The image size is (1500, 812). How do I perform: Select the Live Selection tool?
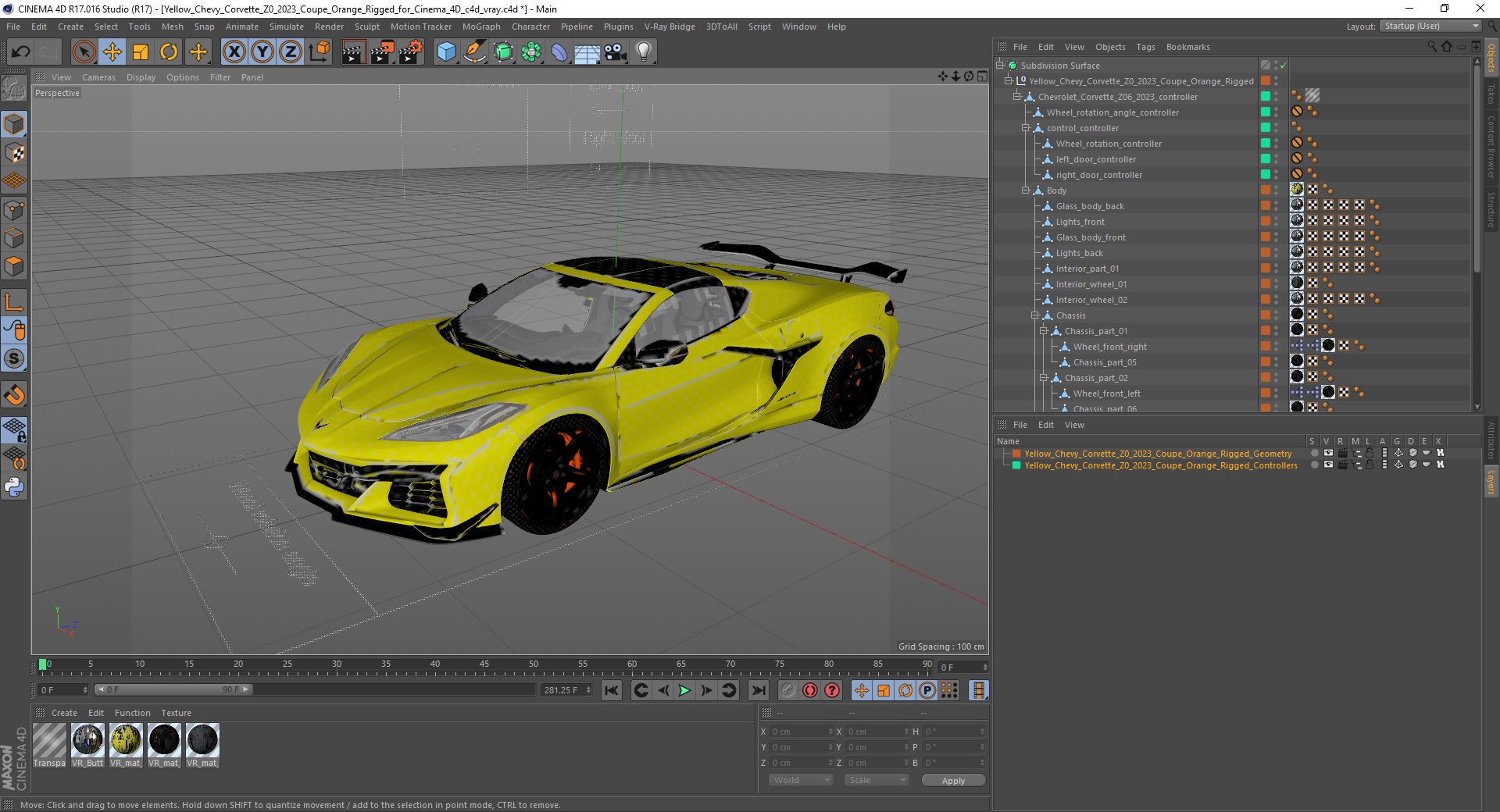[x=84, y=52]
